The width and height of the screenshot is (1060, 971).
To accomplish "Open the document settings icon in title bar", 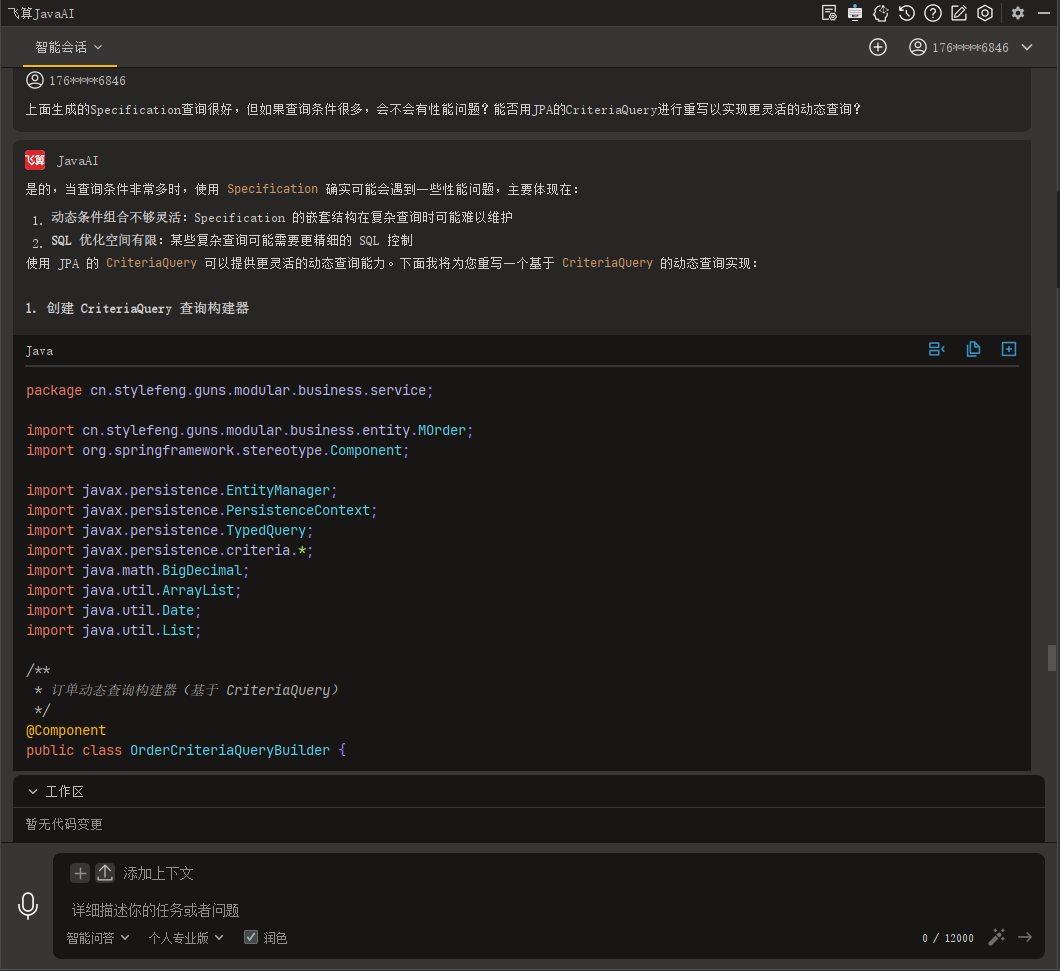I will pyautogui.click(x=829, y=13).
